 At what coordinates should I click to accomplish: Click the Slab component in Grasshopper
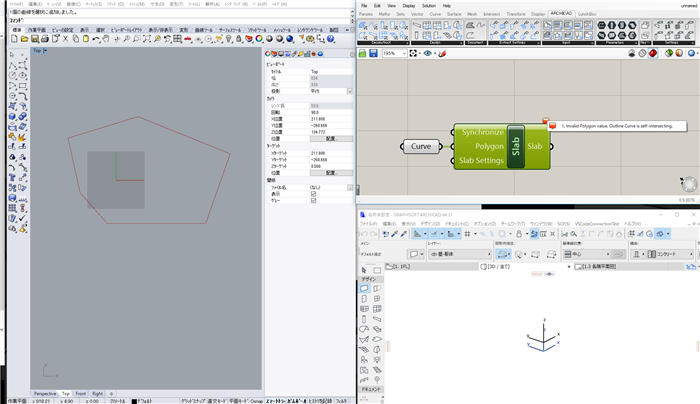(x=502, y=146)
